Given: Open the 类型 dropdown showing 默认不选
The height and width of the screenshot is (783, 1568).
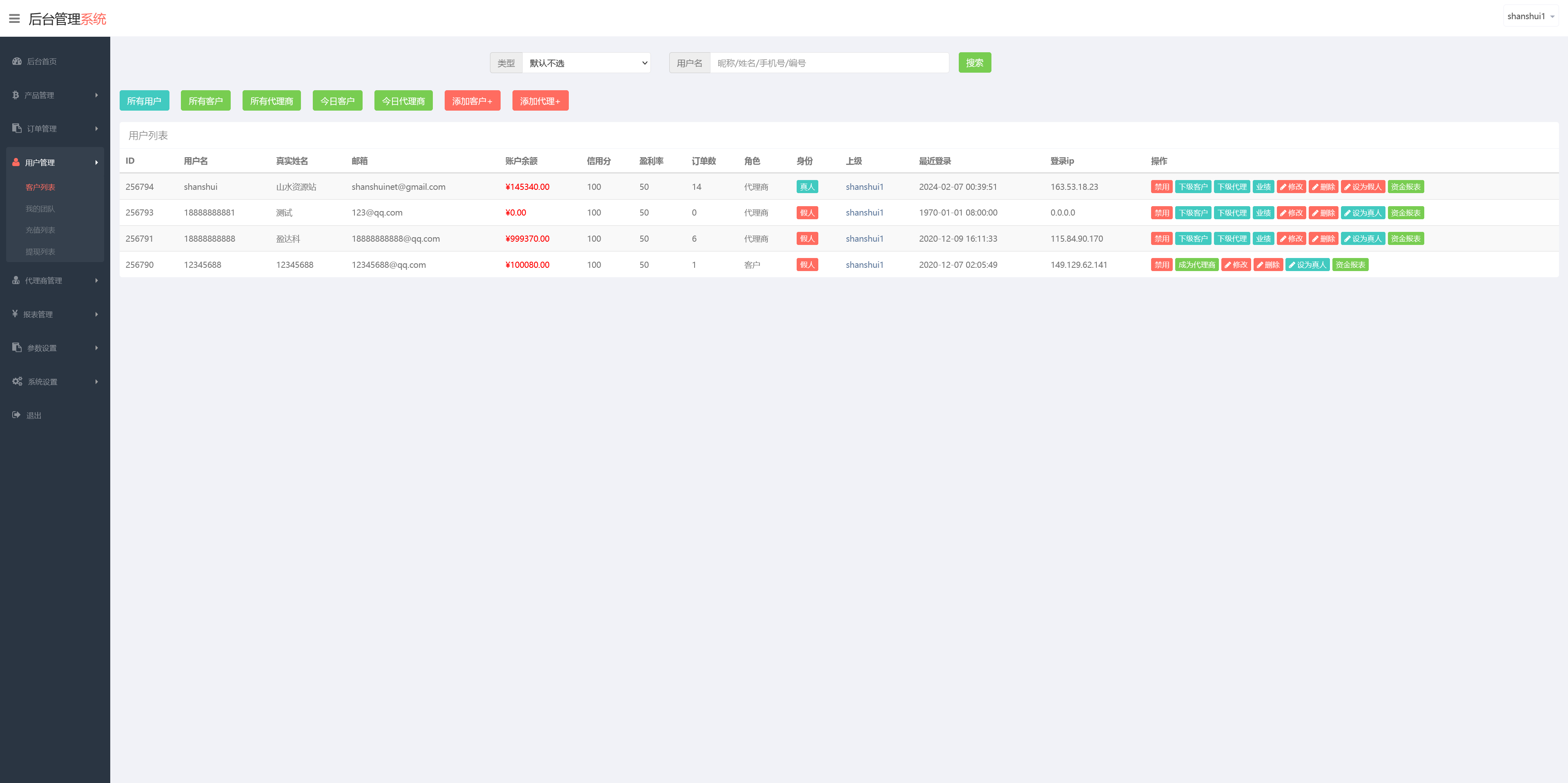Looking at the screenshot, I should [x=586, y=63].
